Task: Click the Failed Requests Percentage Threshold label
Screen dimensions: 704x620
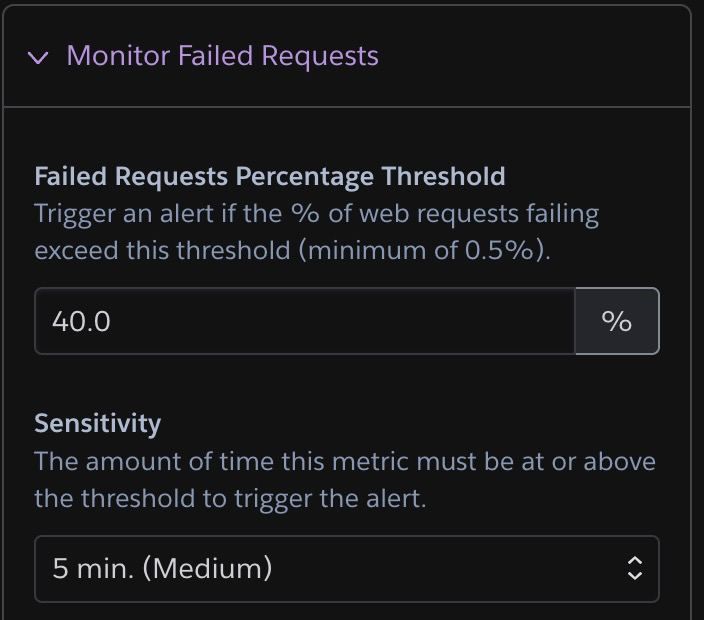Action: pyautogui.click(x=269, y=177)
